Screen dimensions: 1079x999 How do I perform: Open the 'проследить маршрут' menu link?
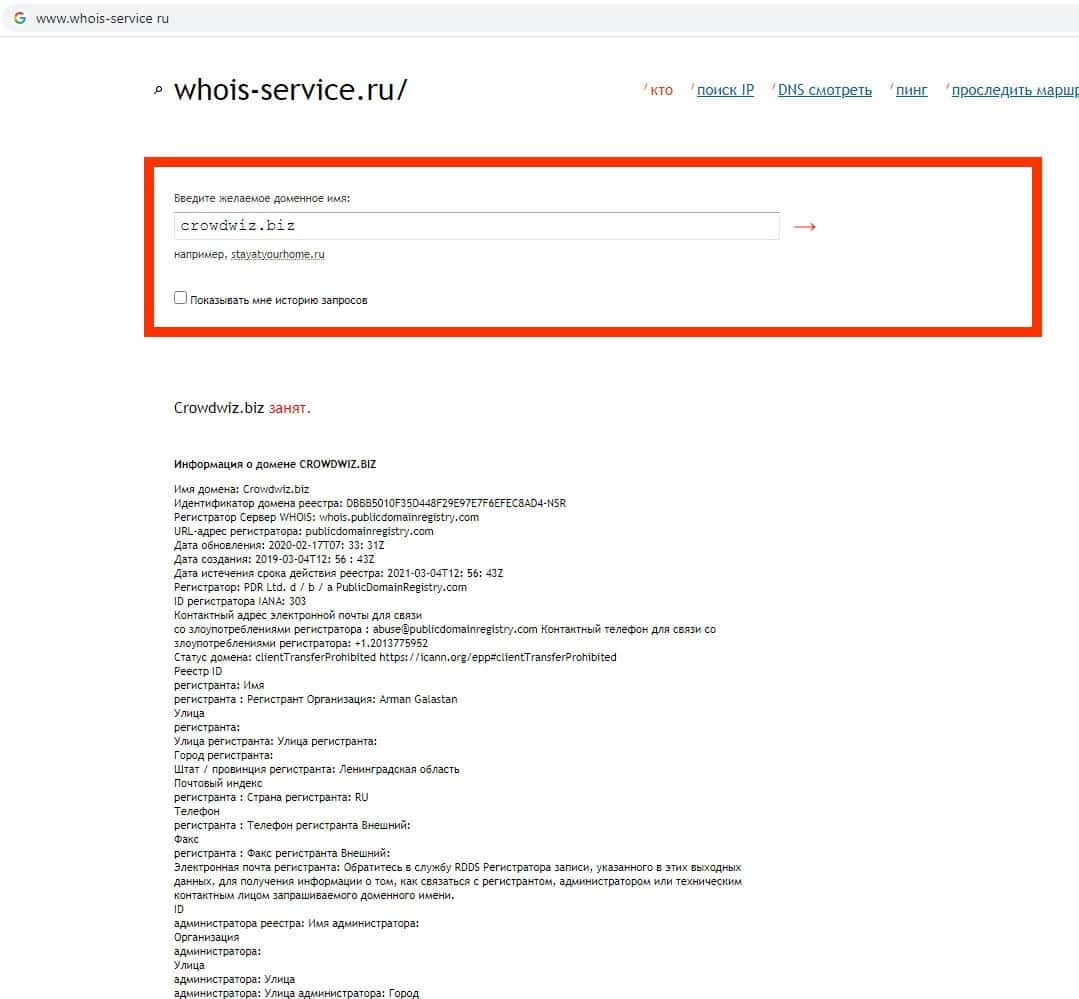coord(1015,90)
